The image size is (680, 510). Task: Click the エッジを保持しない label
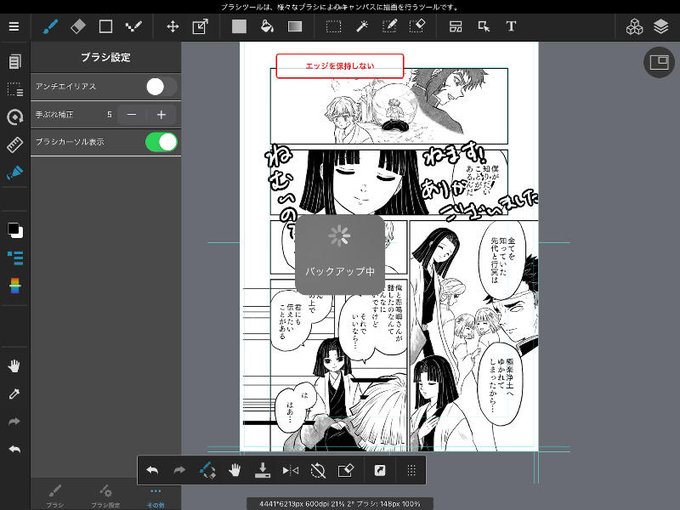[340, 66]
